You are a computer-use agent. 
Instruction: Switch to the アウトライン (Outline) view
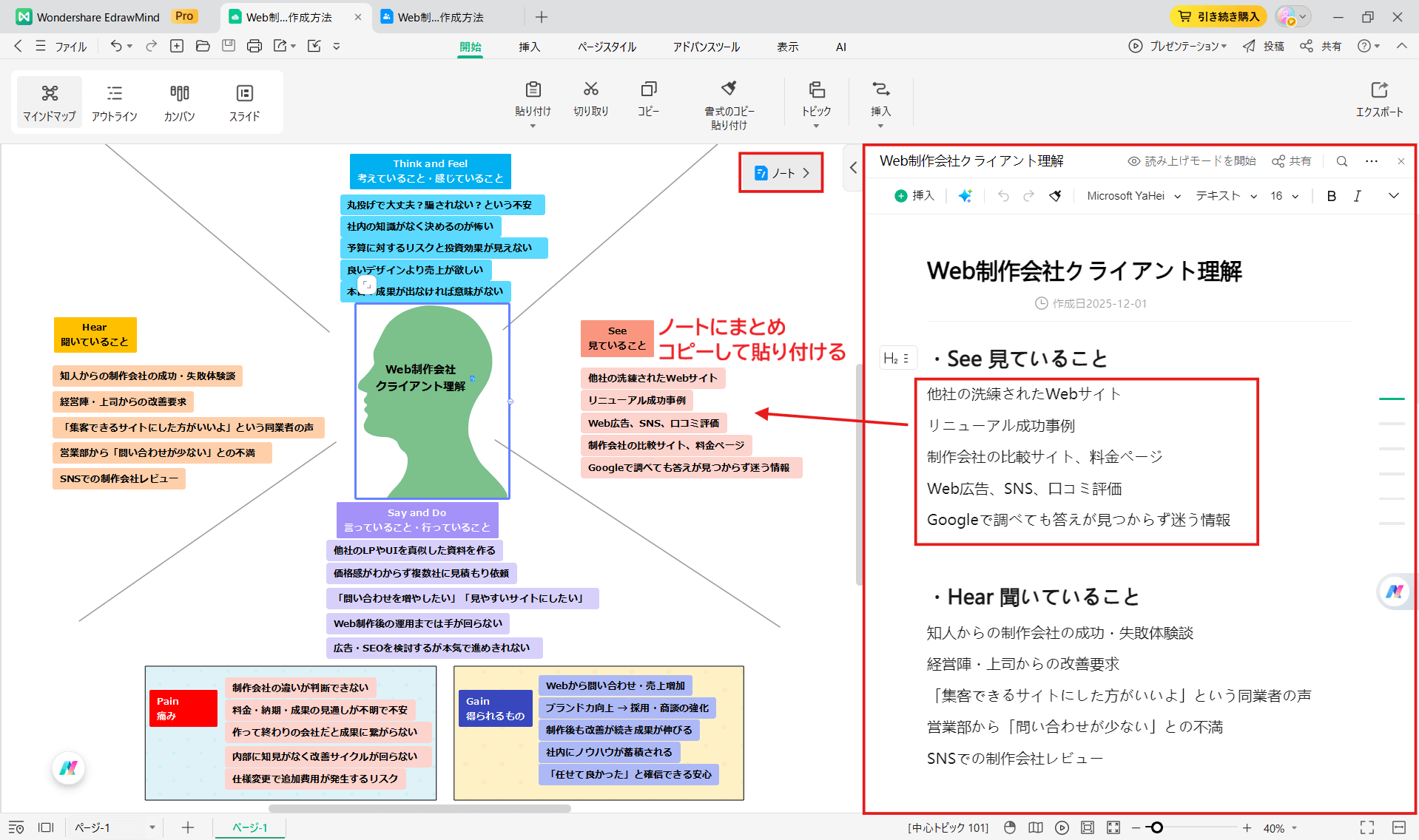[115, 102]
